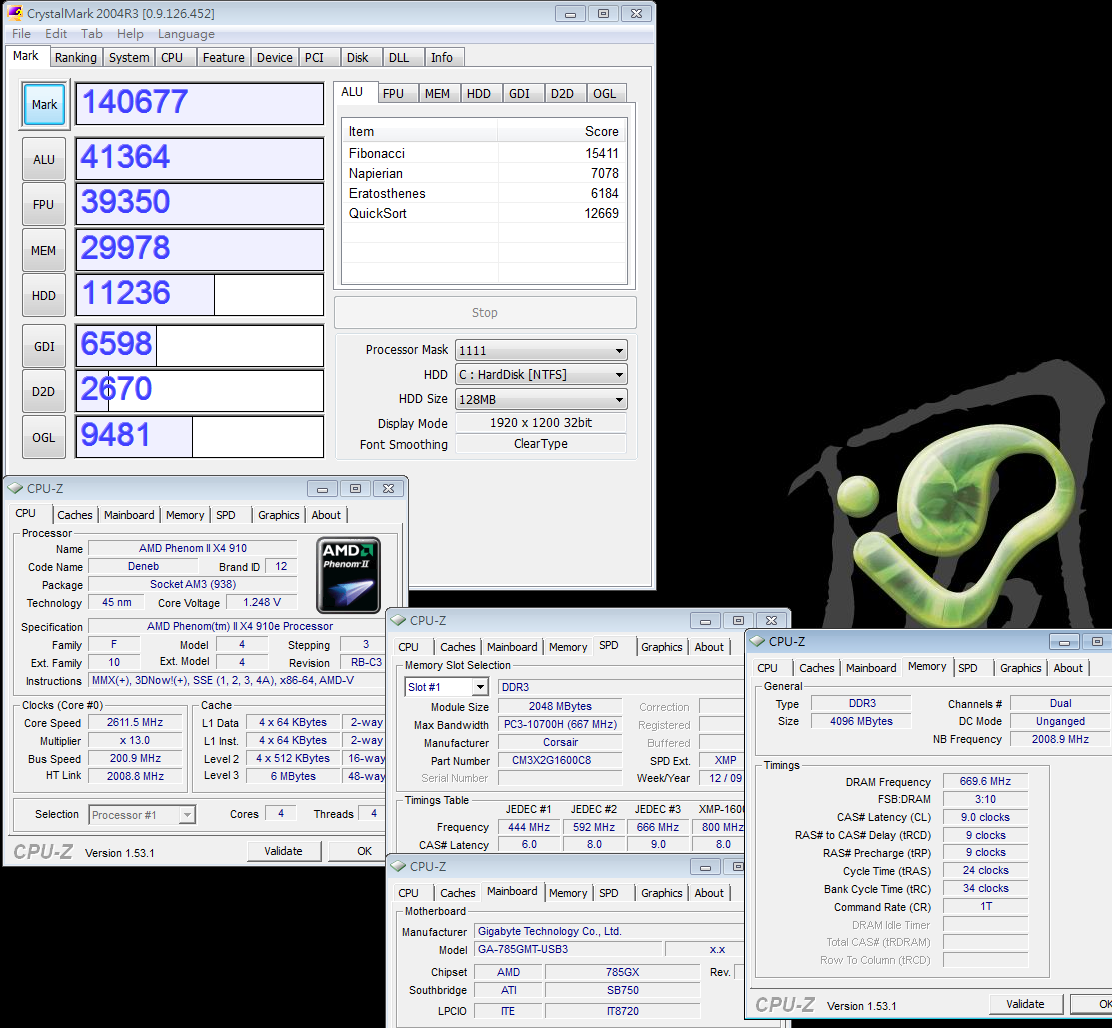Image resolution: width=1112 pixels, height=1028 pixels.
Task: Click the Part Number CM3X2G1600C8 field
Action: tap(560, 760)
